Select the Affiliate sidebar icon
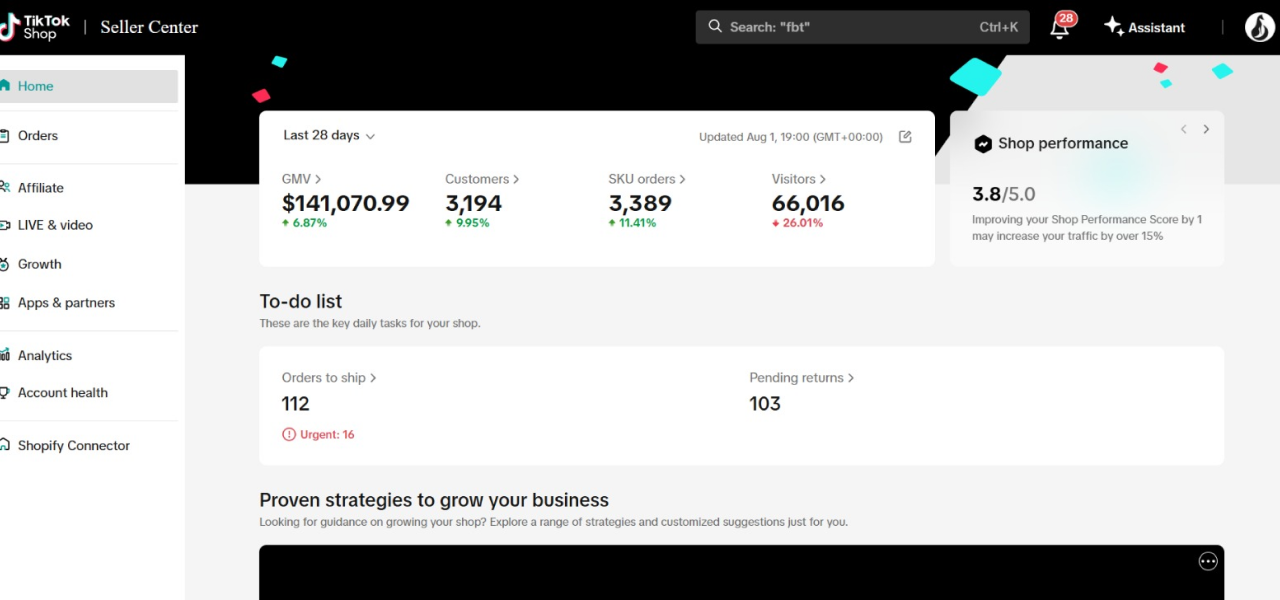The image size is (1280, 600). [8, 187]
